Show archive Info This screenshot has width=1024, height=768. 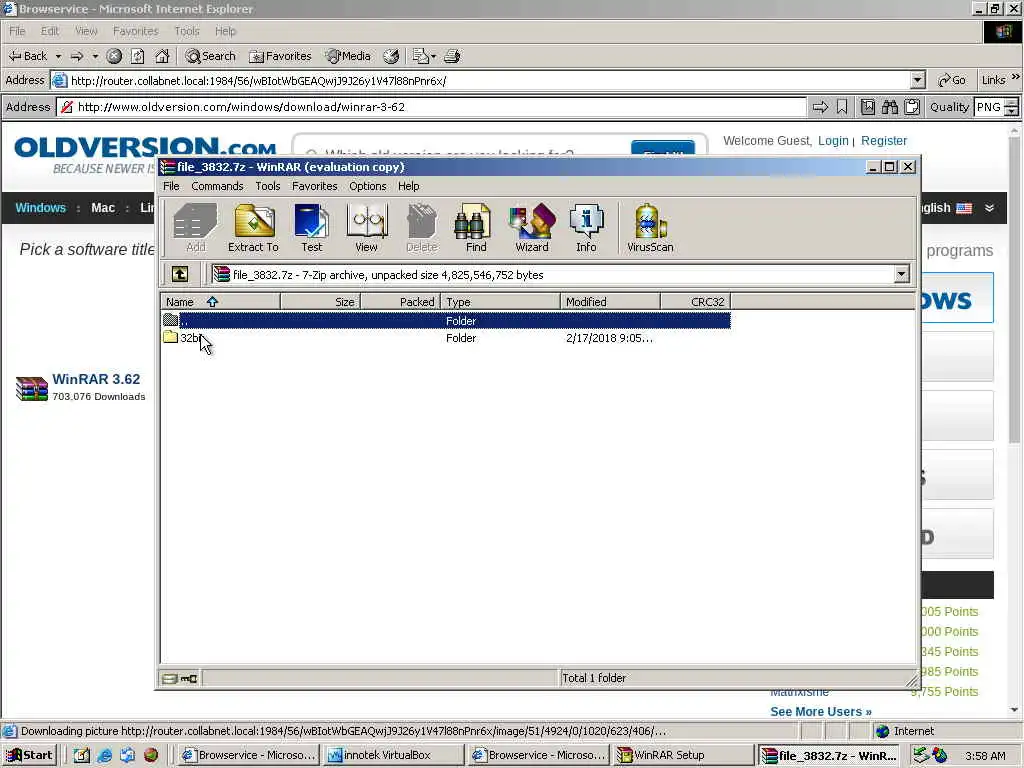click(586, 227)
